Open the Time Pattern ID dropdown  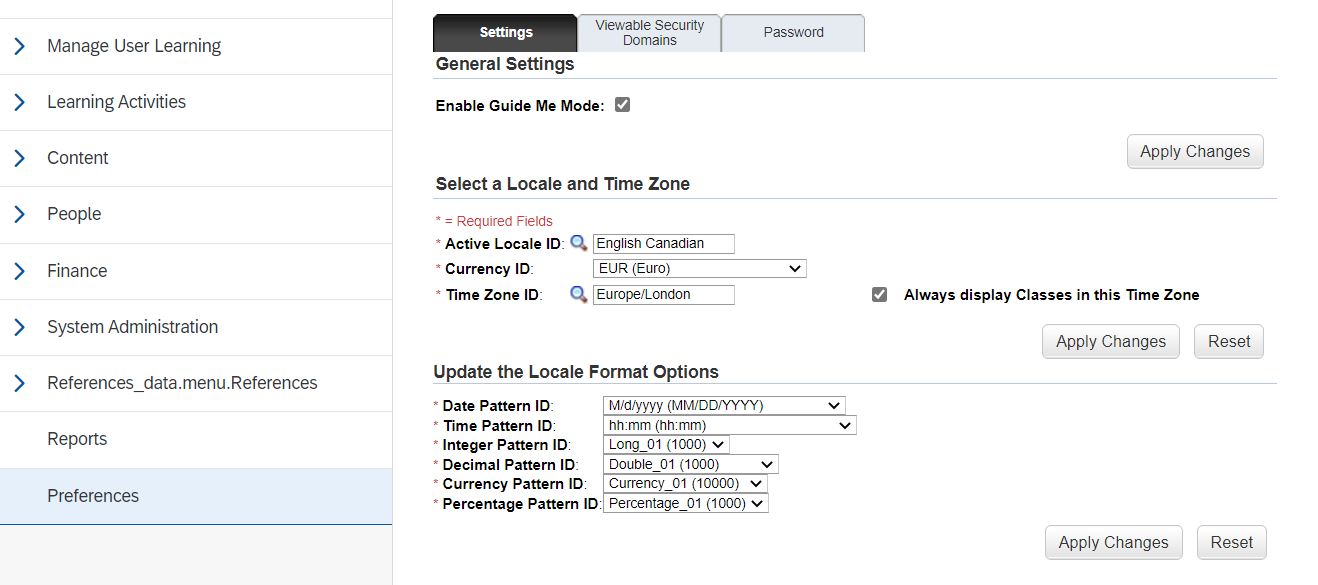pos(730,425)
